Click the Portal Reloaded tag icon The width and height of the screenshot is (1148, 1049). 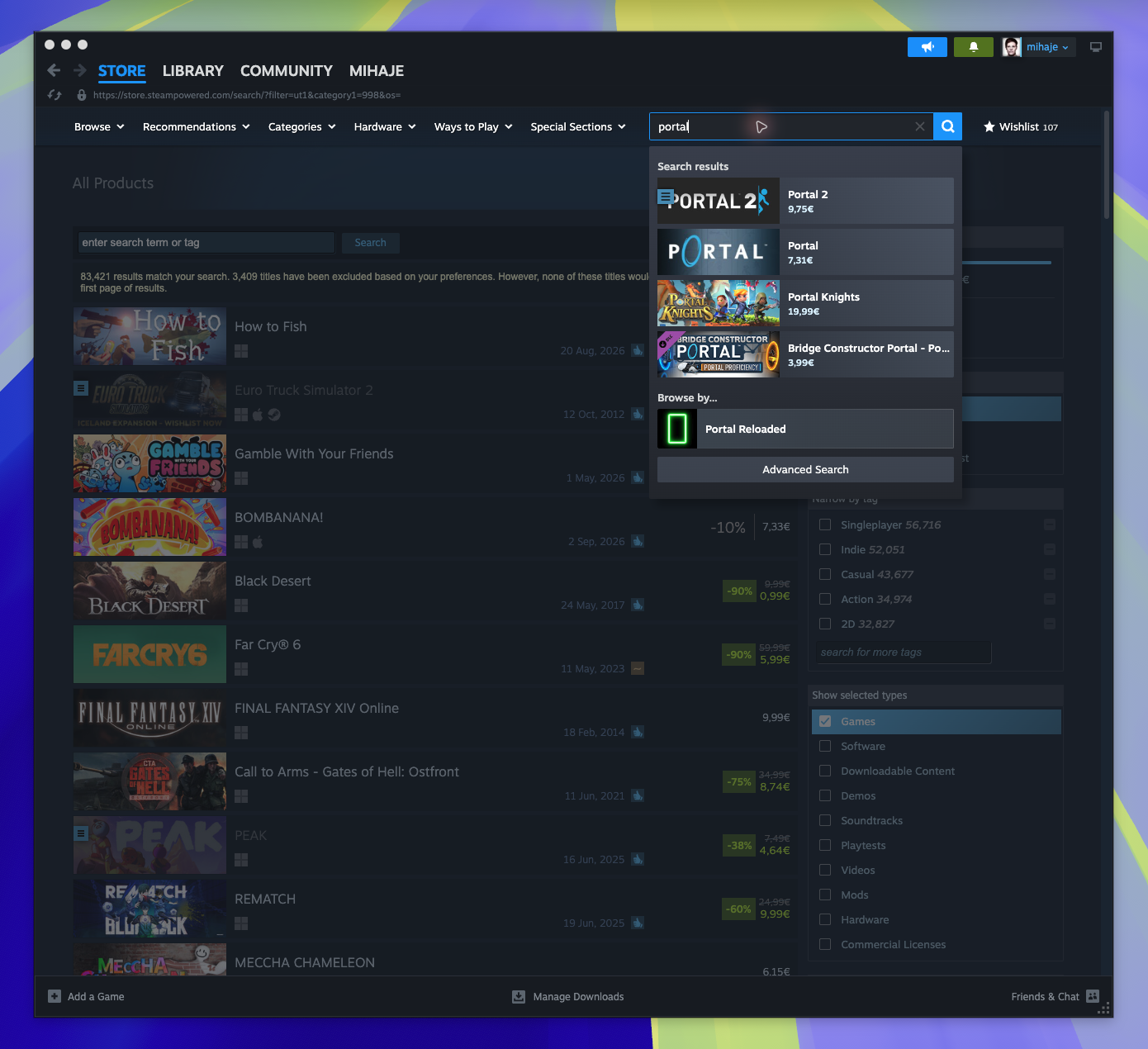tap(677, 429)
